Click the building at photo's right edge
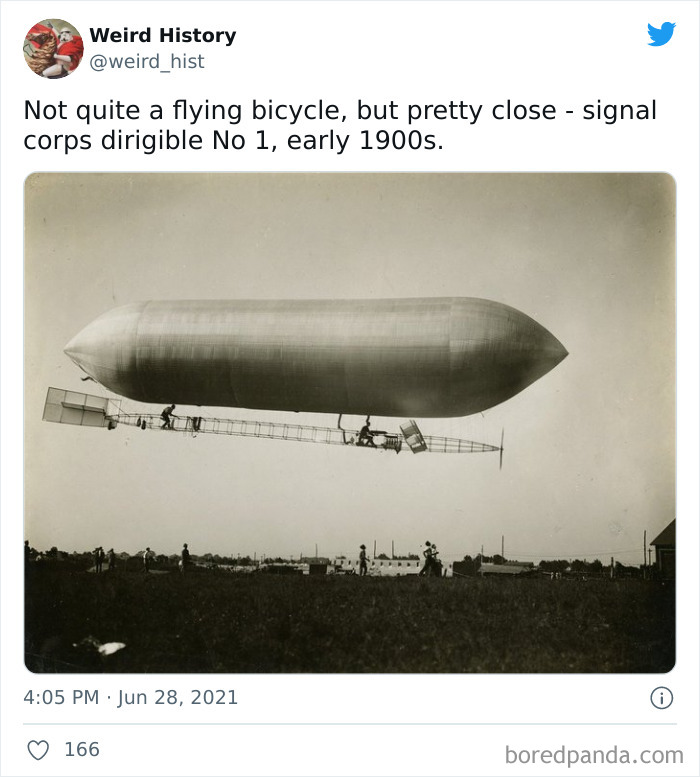The width and height of the screenshot is (700, 777). [664, 548]
